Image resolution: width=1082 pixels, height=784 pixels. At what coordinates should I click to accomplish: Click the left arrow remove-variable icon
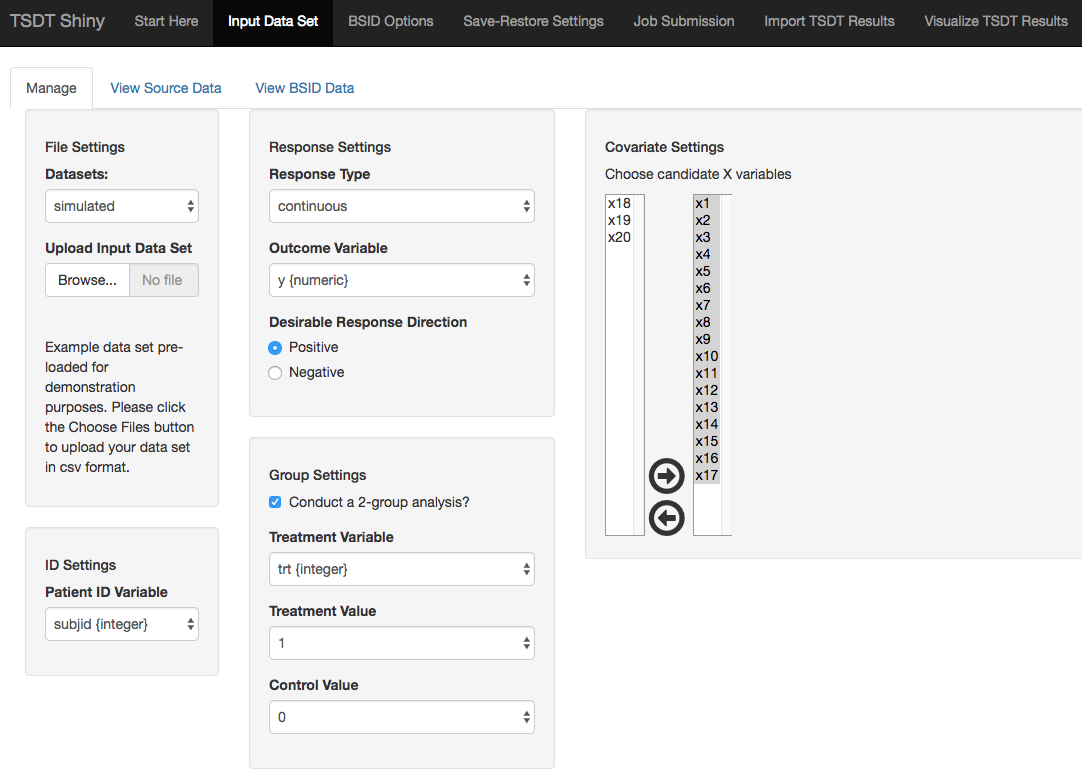(667, 518)
